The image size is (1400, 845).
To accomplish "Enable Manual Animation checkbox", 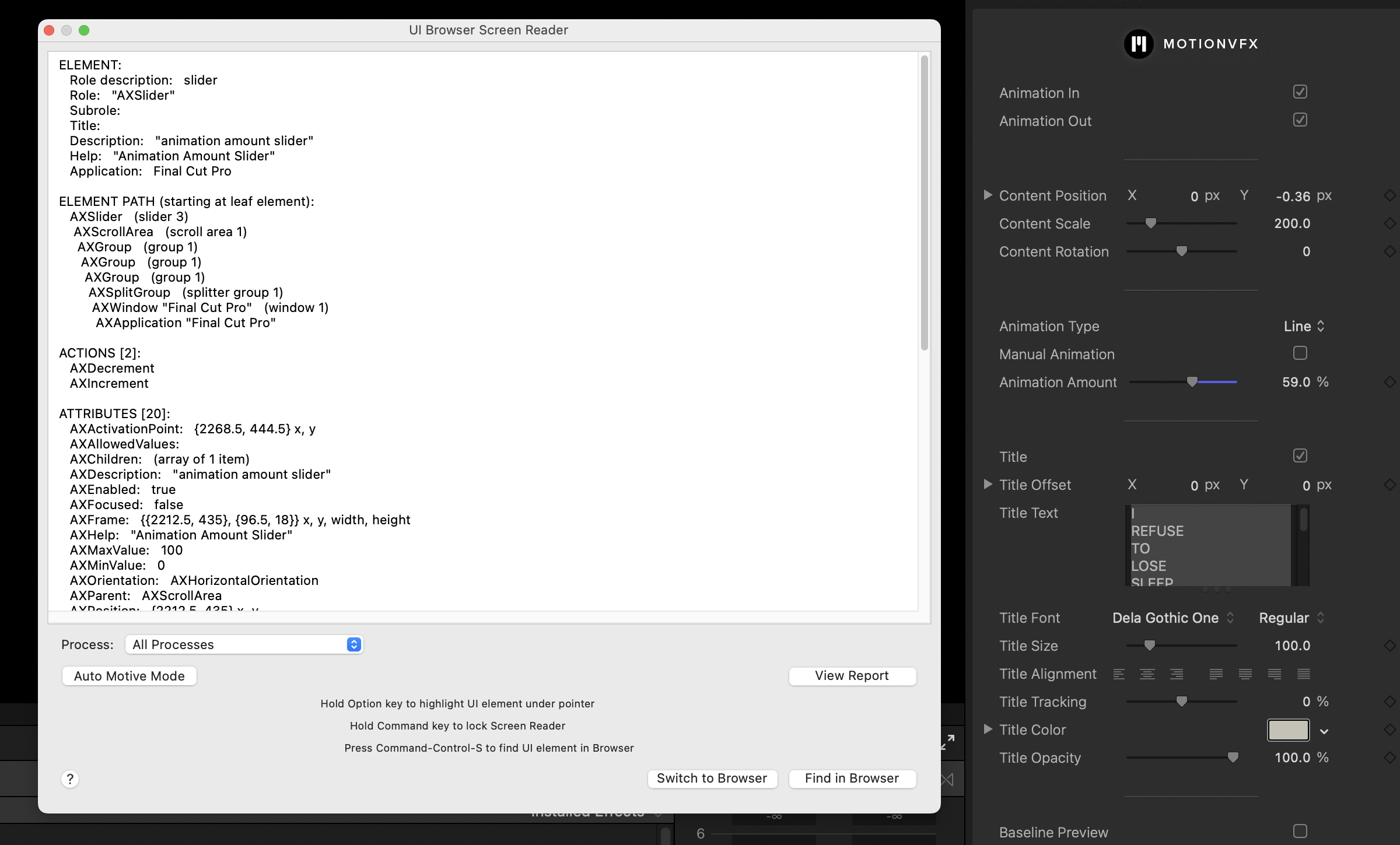I will coord(1300,353).
